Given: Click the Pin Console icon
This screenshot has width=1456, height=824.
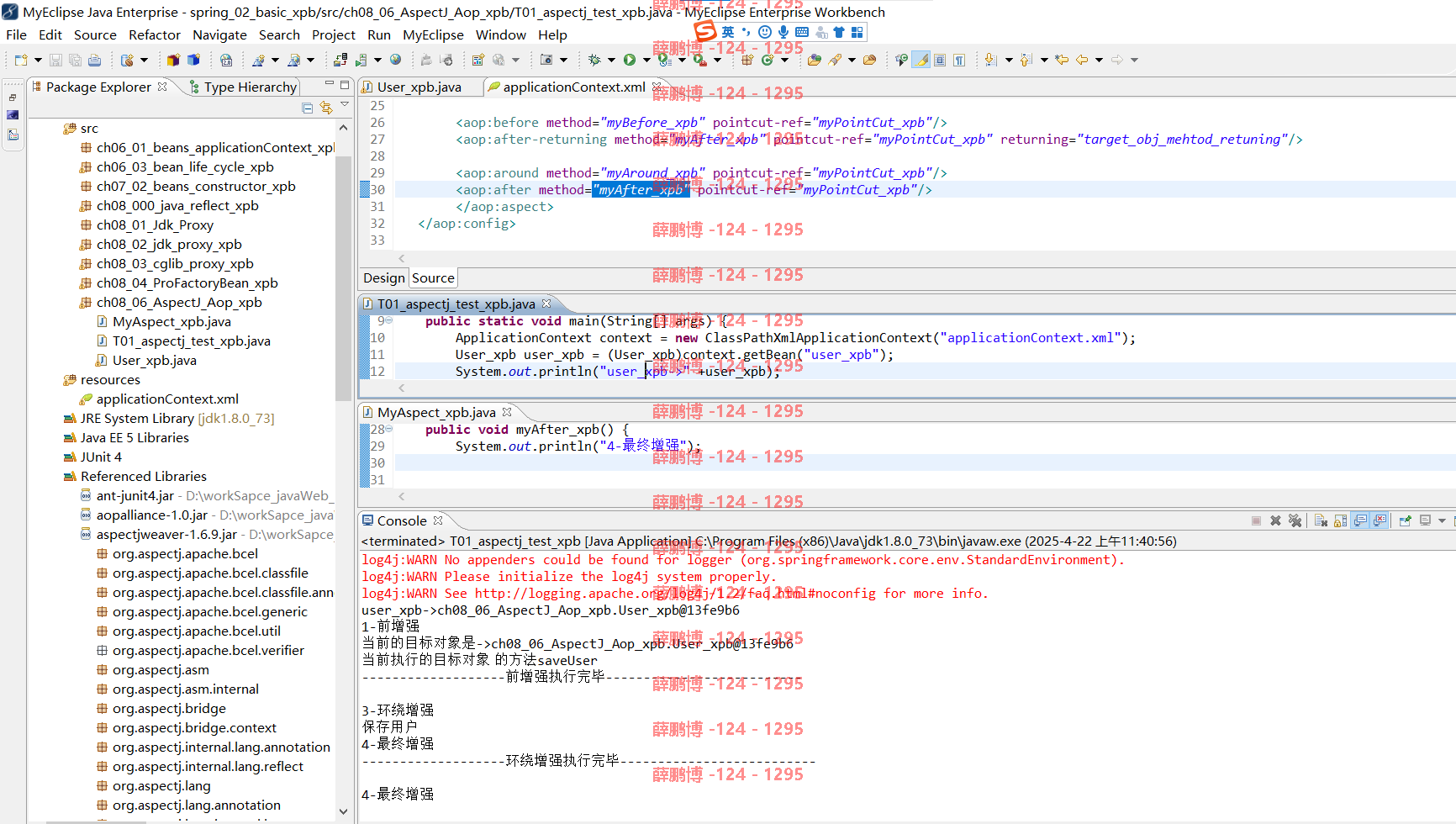Looking at the screenshot, I should pos(1405,520).
